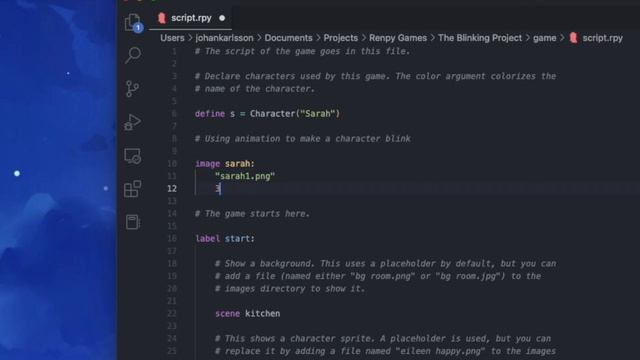Open the Run and Debug view
The height and width of the screenshot is (360, 640).
pyautogui.click(x=133, y=122)
